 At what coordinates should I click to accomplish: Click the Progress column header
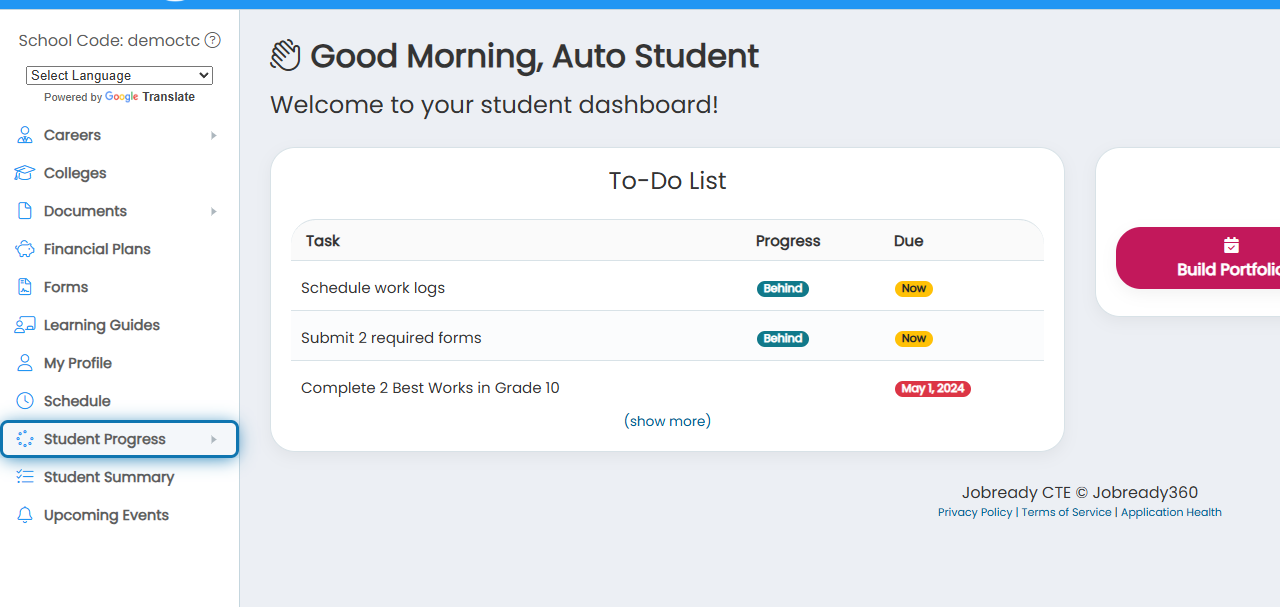(788, 241)
